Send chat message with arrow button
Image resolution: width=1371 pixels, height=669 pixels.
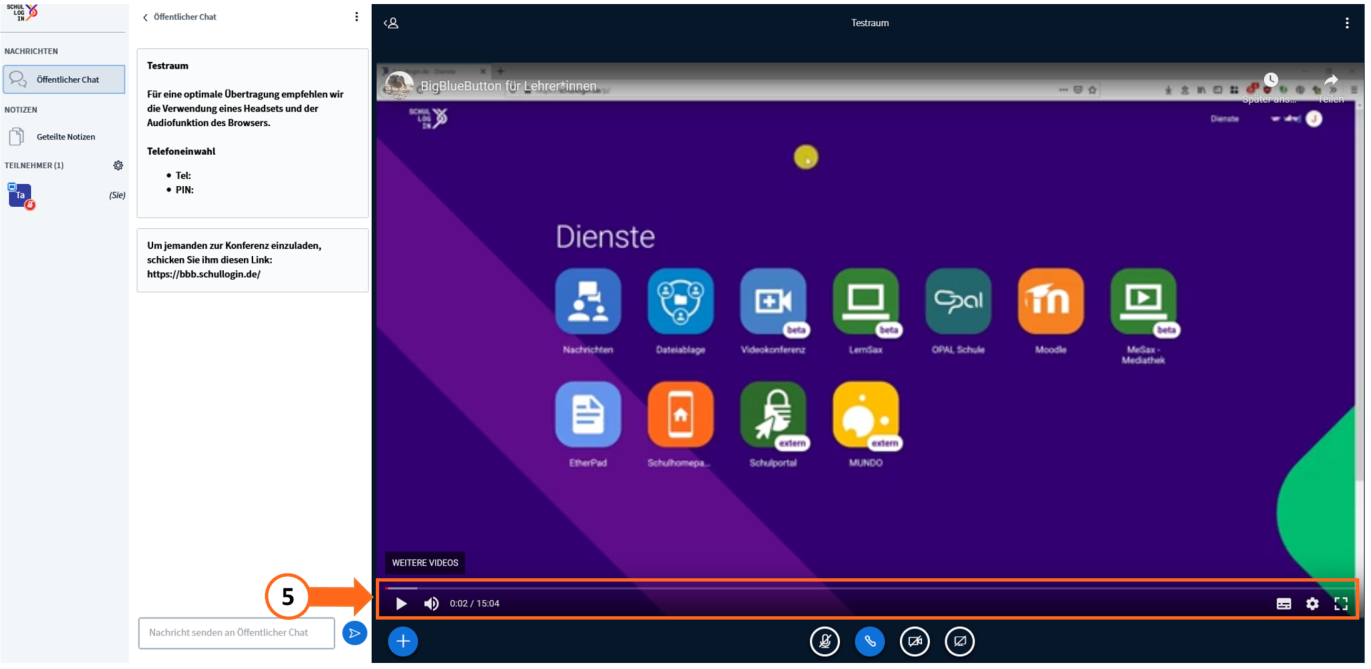click(x=354, y=633)
